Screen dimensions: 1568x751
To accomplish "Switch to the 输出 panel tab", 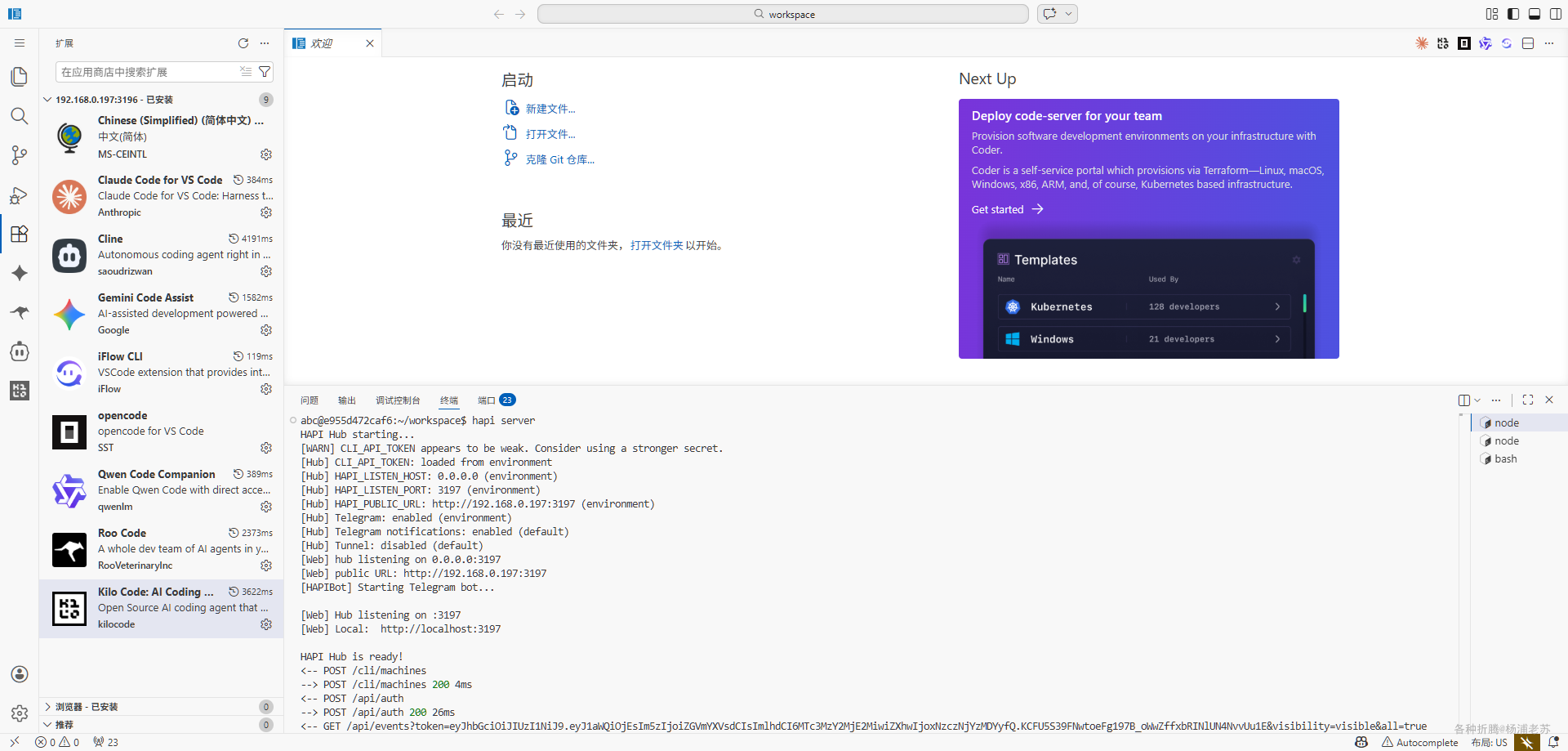I will tap(347, 400).
